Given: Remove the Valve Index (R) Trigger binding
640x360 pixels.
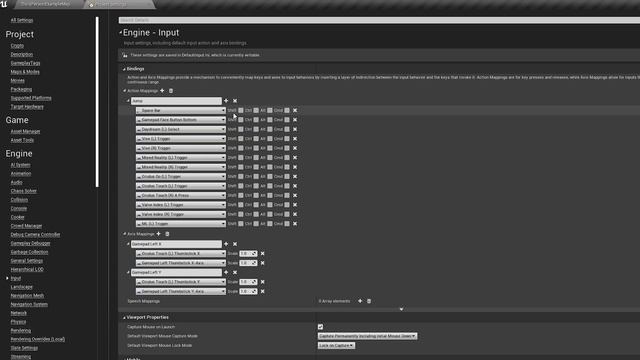Looking at the screenshot, I should point(295,214).
